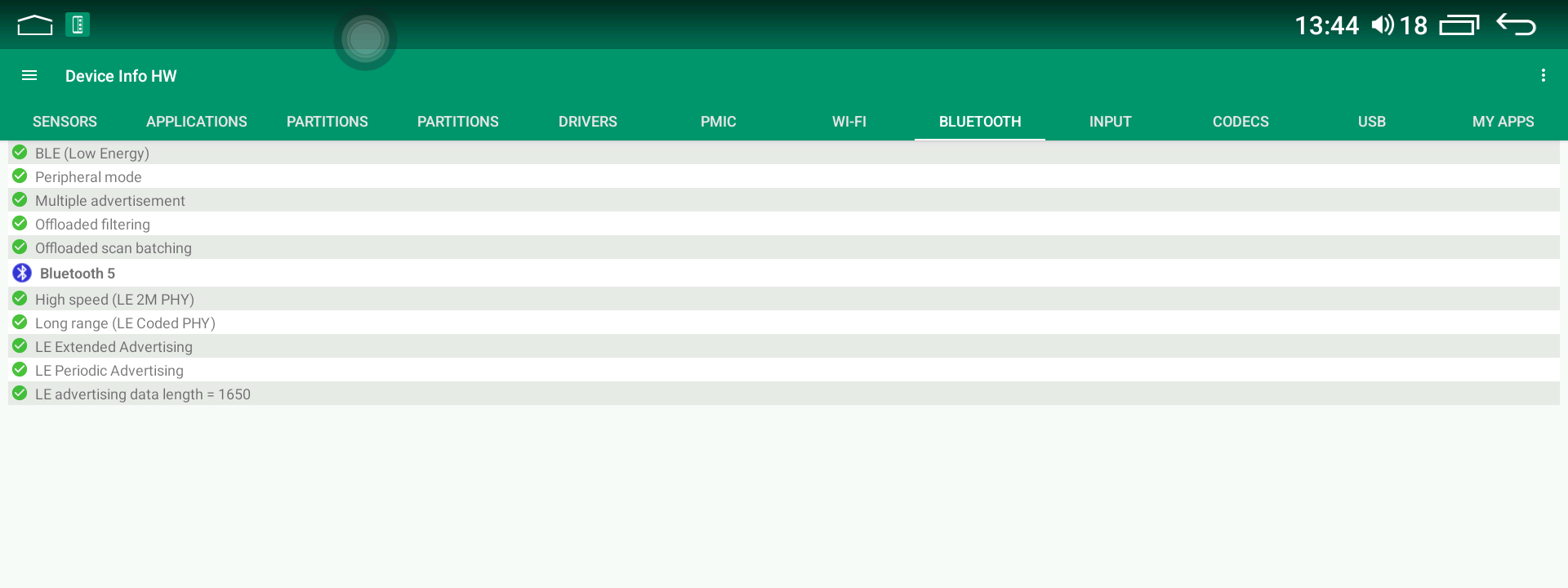Image resolution: width=1568 pixels, height=588 pixels.
Task: Click check mark beside LE Extended Advertising
Action: tap(20, 346)
